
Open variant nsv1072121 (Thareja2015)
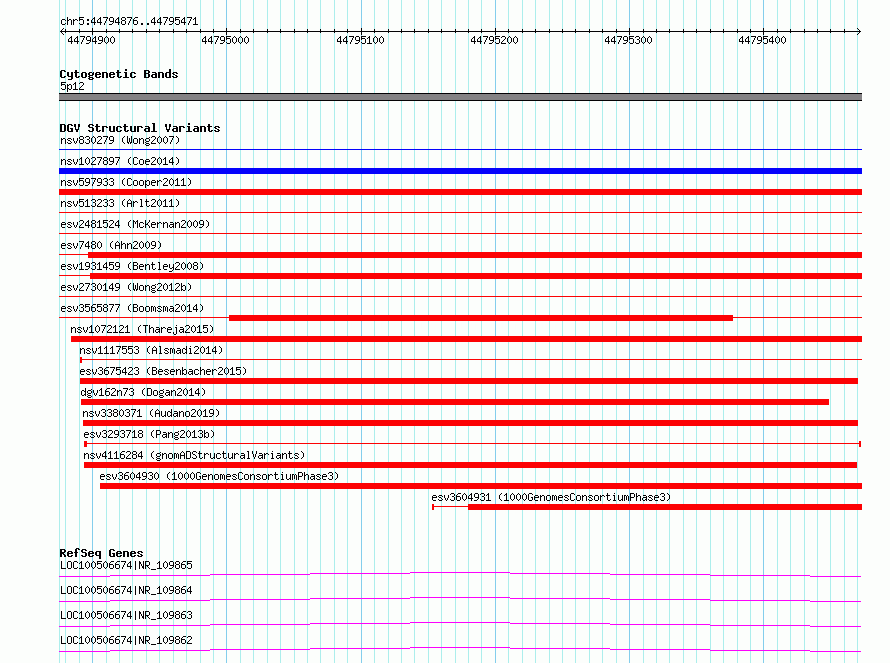point(142,329)
